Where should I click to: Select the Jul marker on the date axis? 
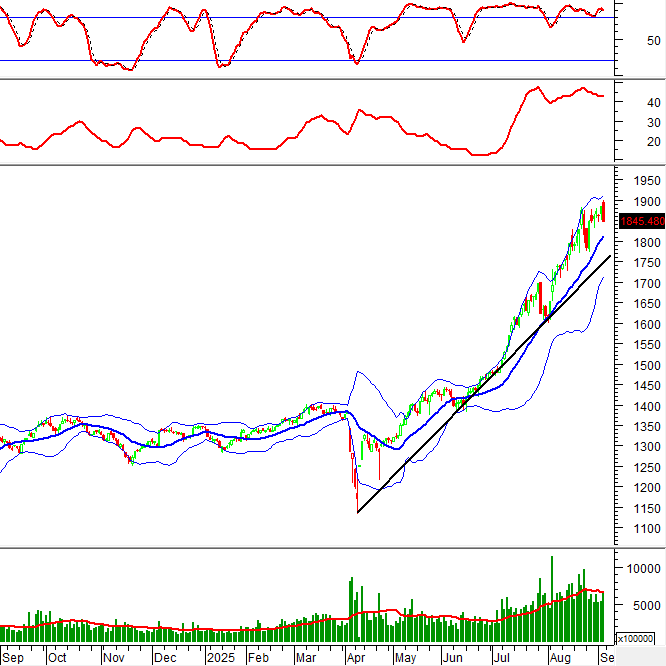click(499, 658)
